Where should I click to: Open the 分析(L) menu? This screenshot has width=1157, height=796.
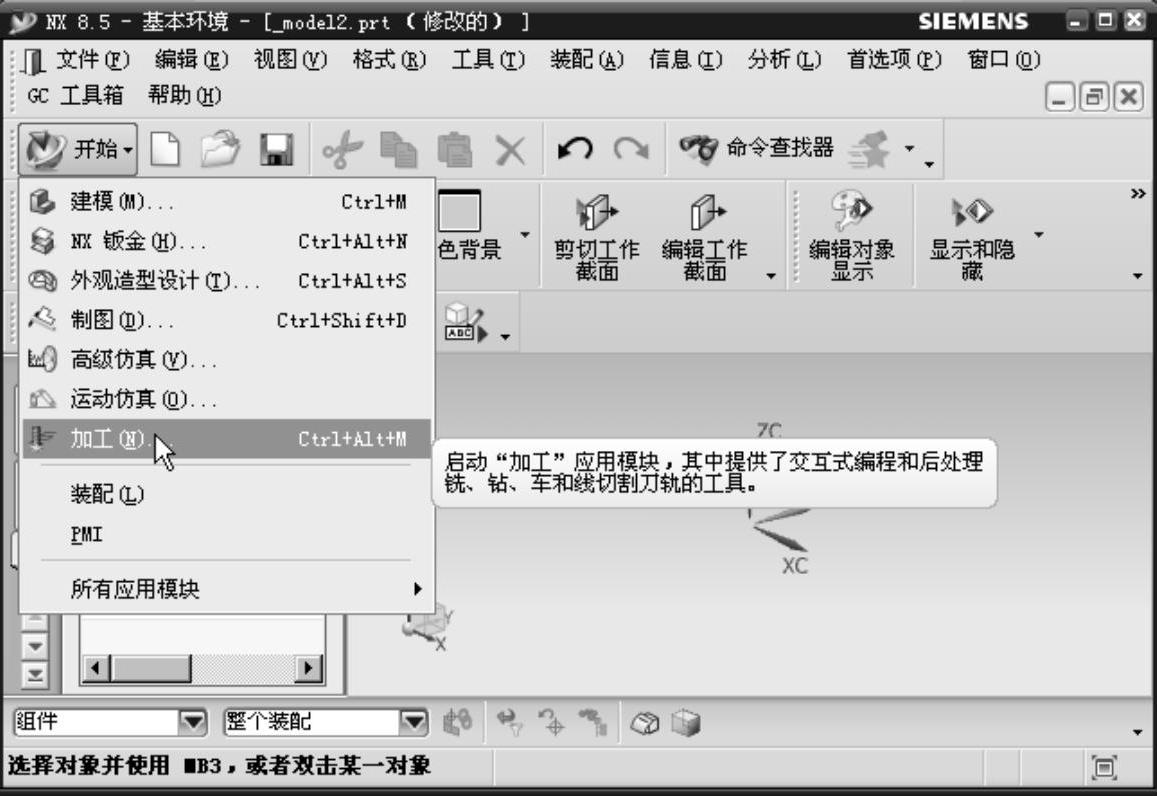(x=784, y=60)
